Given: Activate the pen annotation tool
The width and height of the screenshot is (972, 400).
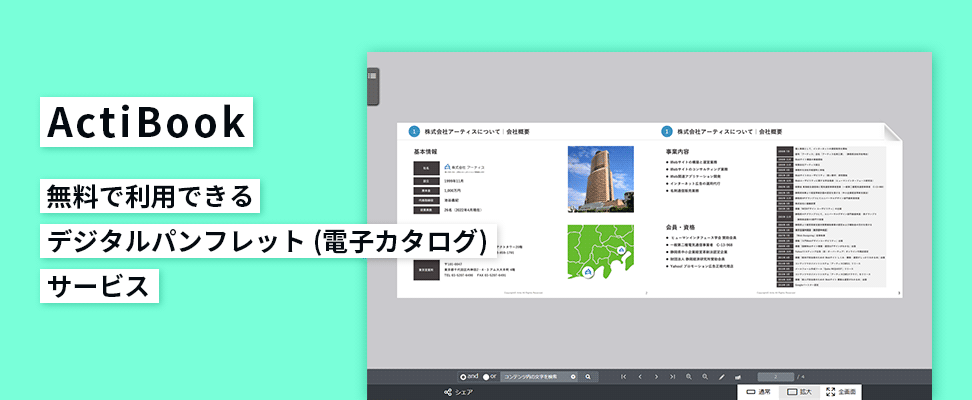Looking at the screenshot, I should [722, 376].
